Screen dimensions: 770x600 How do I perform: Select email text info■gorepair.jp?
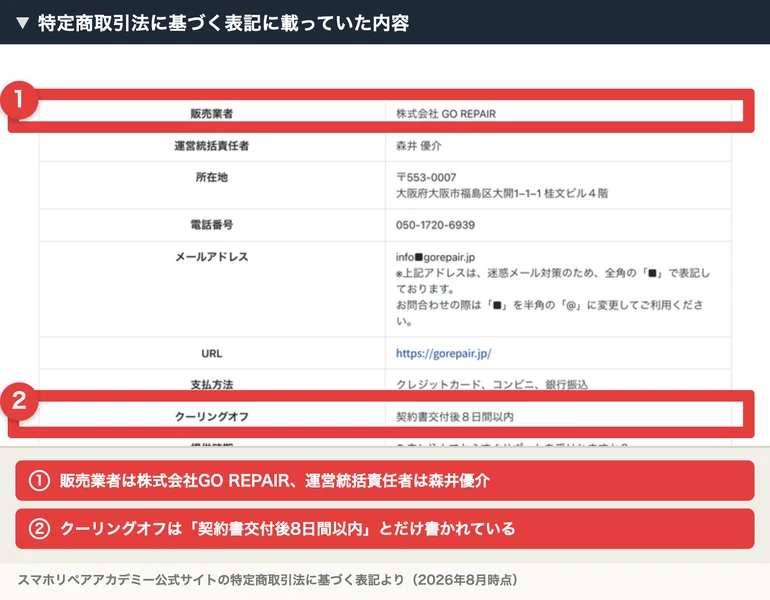(x=435, y=257)
